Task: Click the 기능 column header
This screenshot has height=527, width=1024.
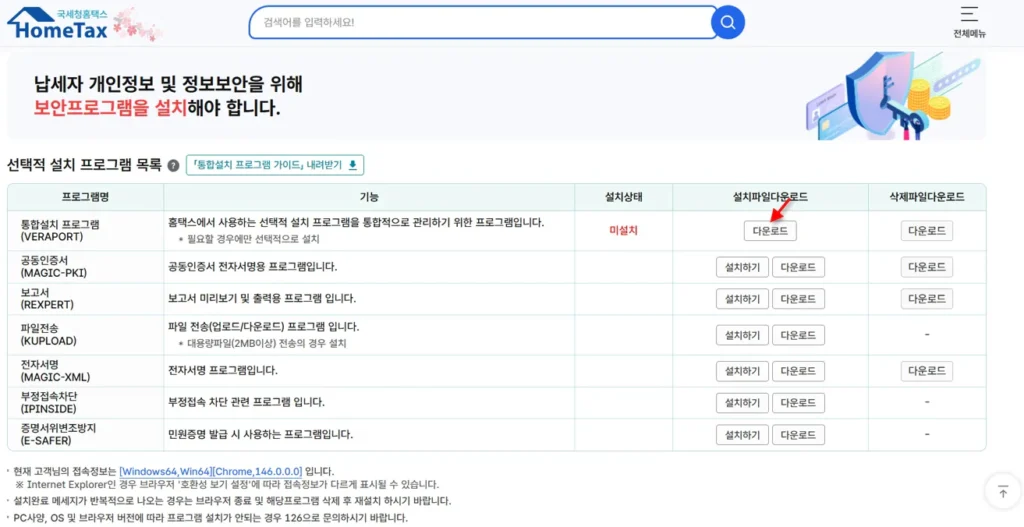Action: 369,197
